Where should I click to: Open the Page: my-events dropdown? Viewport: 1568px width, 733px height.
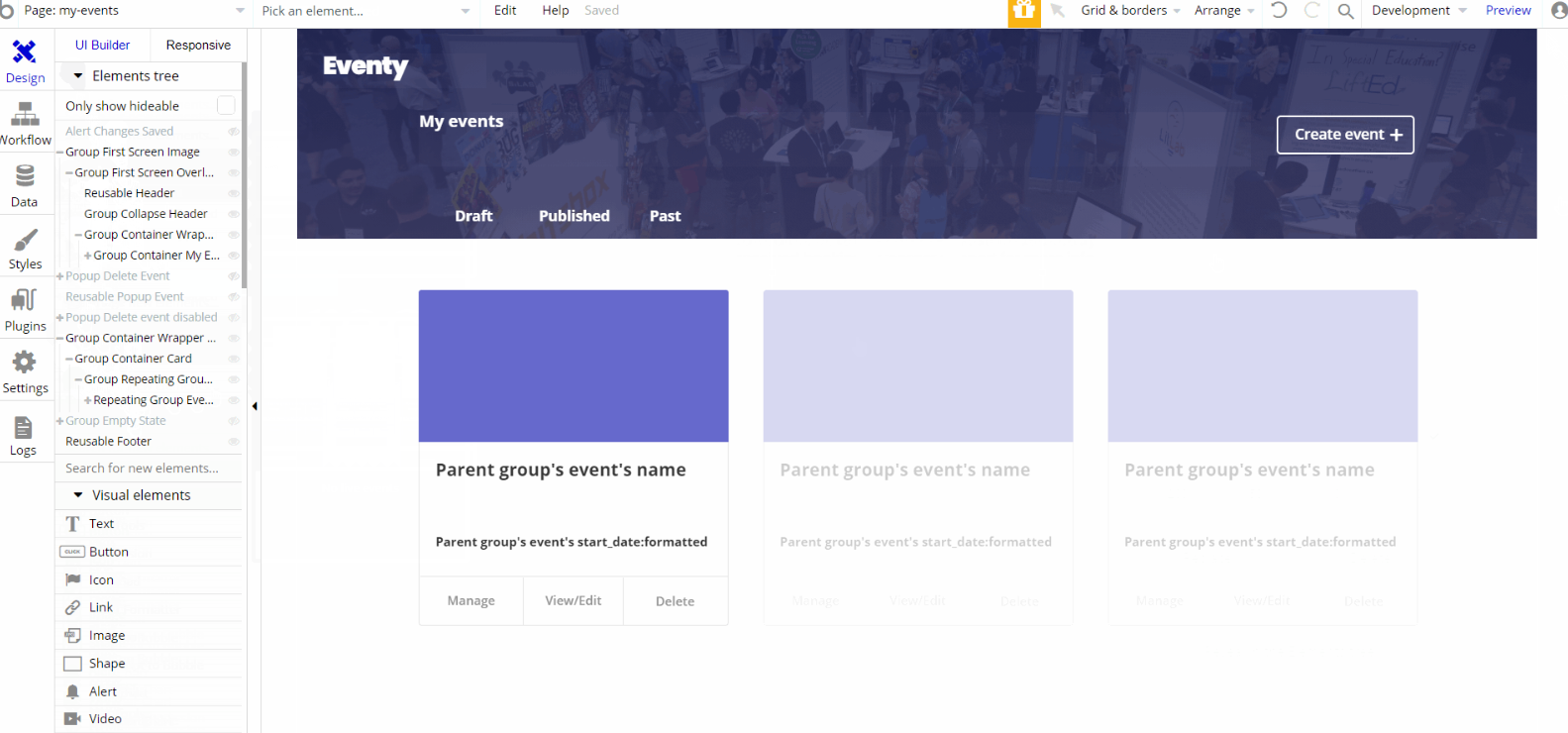click(x=135, y=11)
